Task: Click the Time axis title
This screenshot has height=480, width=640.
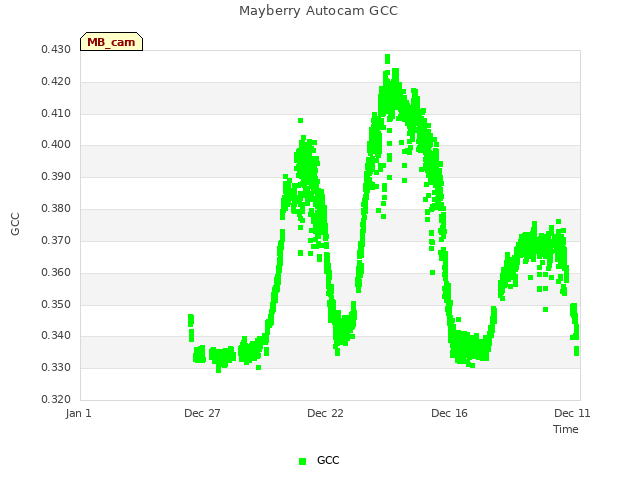Action: pos(566,429)
